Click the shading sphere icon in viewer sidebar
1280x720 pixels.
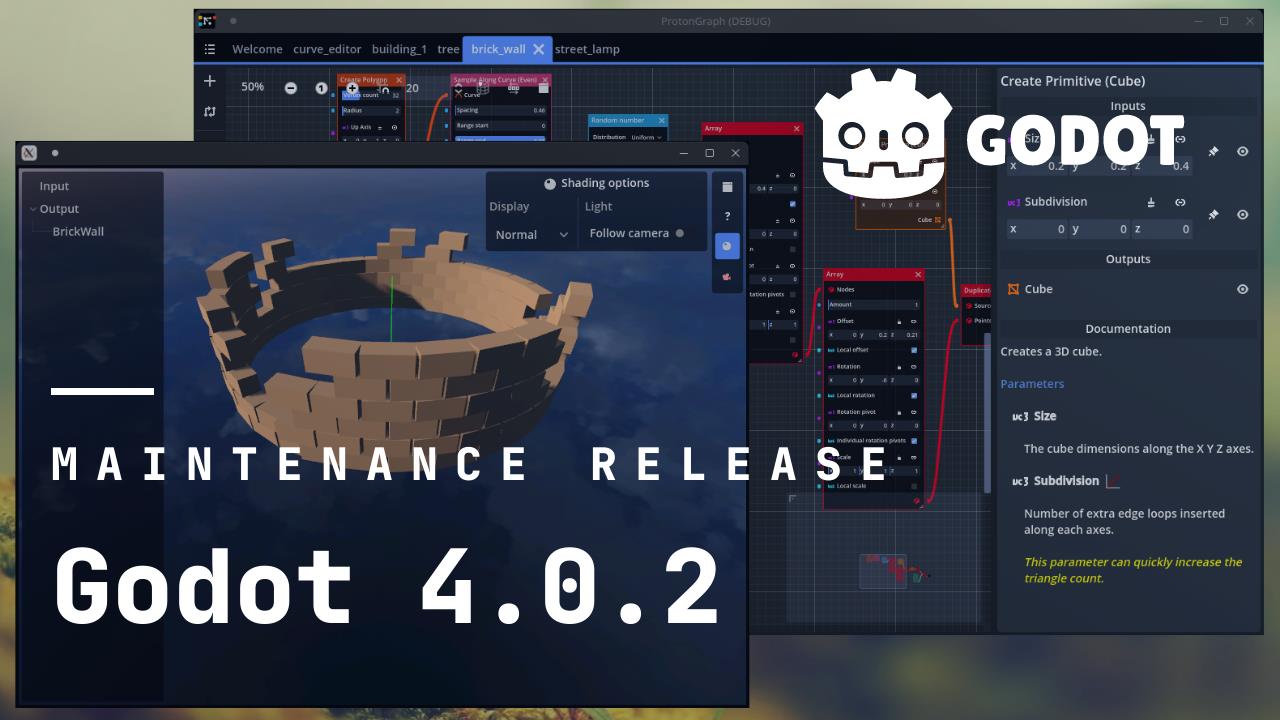click(727, 245)
